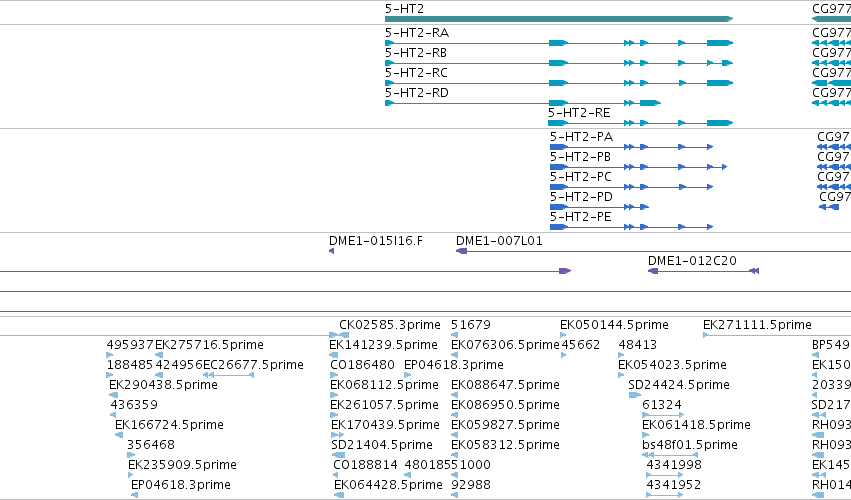The width and height of the screenshot is (851, 500).
Task: Select the 51679 EST label
Action: click(471, 325)
